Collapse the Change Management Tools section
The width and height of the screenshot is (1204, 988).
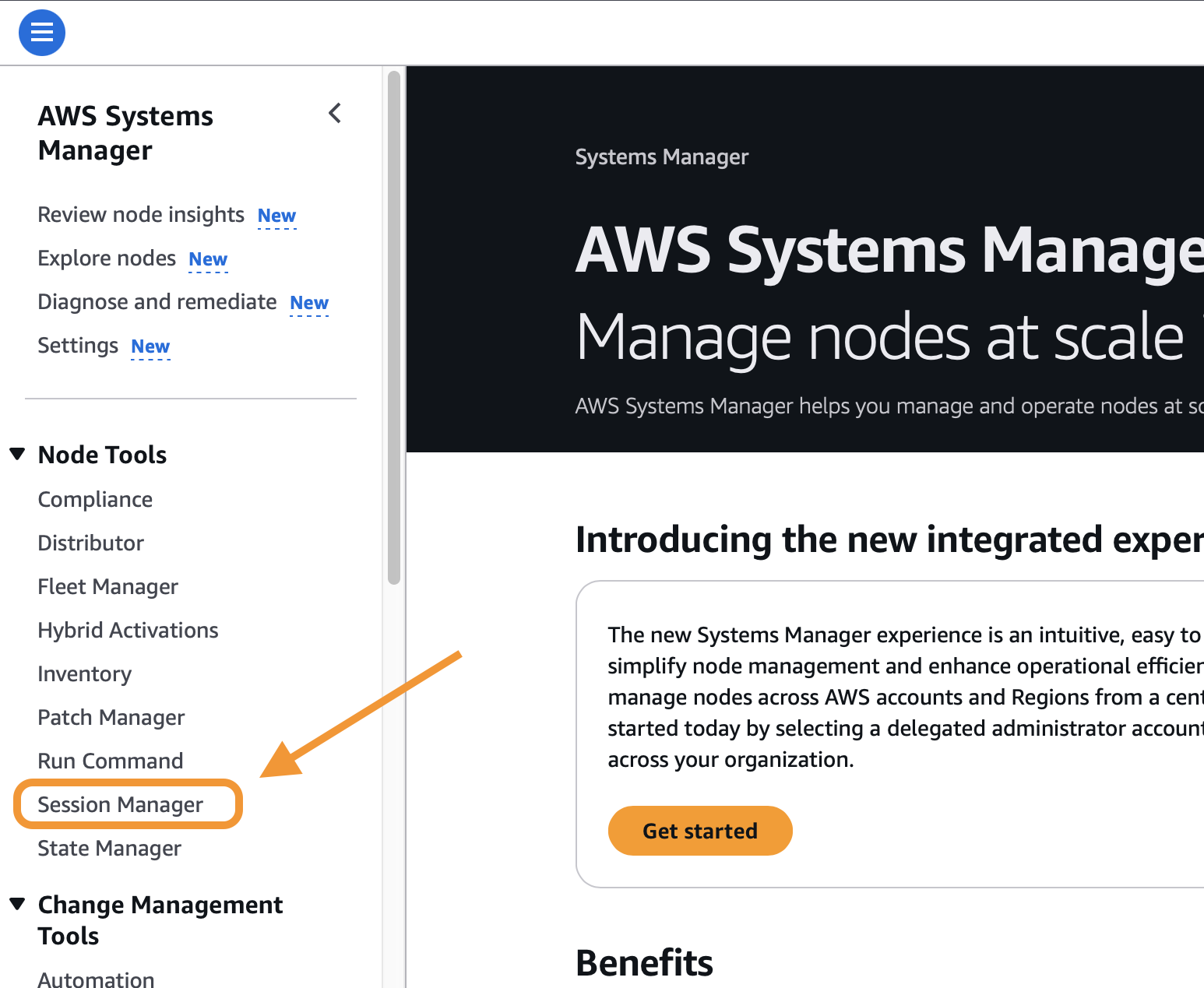[x=17, y=904]
